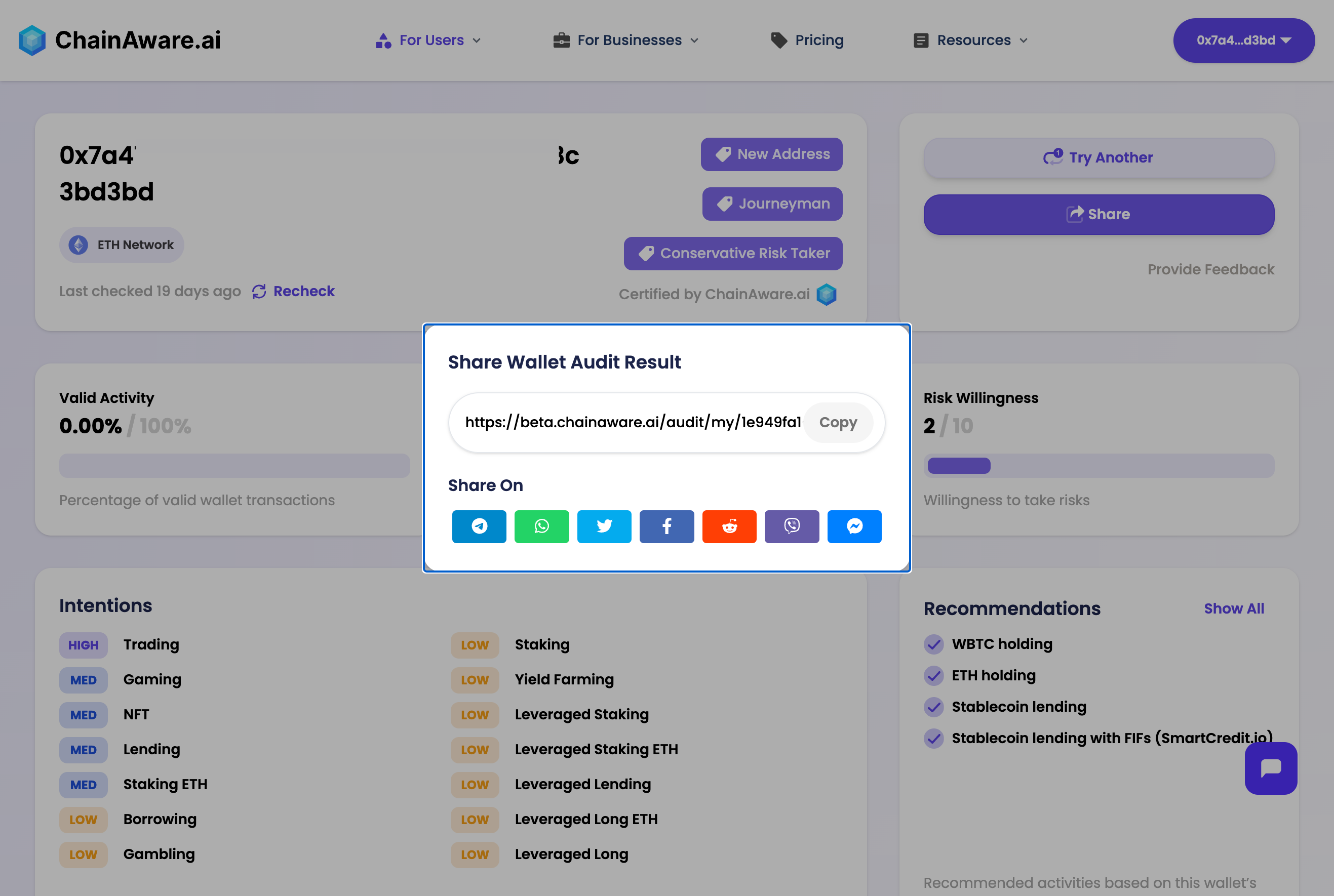The height and width of the screenshot is (896, 1334).
Task: Share via Viber icon
Action: pos(792,526)
